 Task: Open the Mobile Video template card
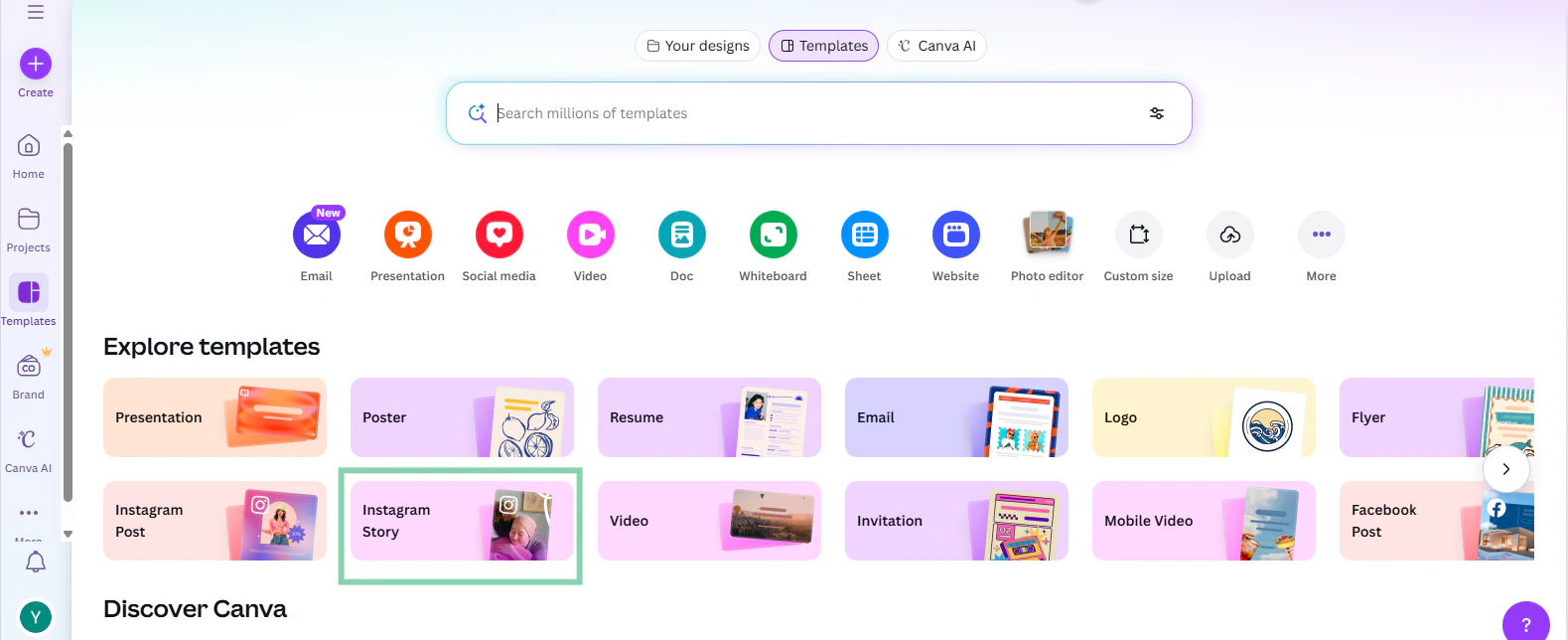1204,521
